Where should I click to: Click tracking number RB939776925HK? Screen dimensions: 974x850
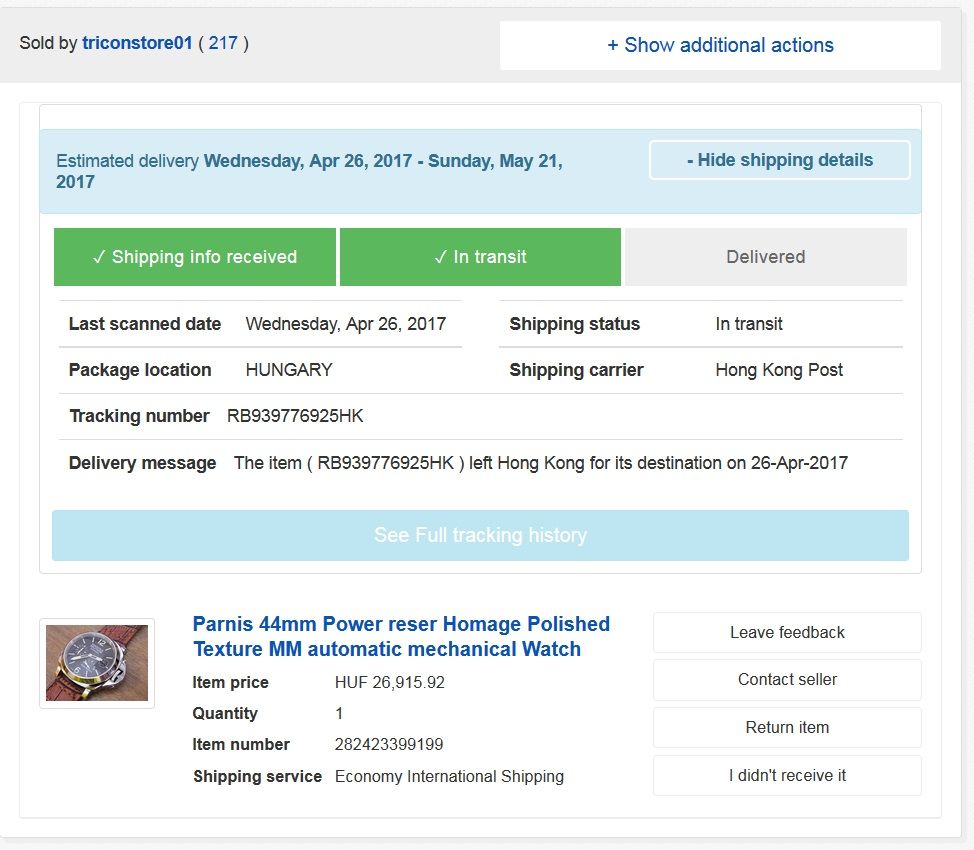tap(295, 416)
